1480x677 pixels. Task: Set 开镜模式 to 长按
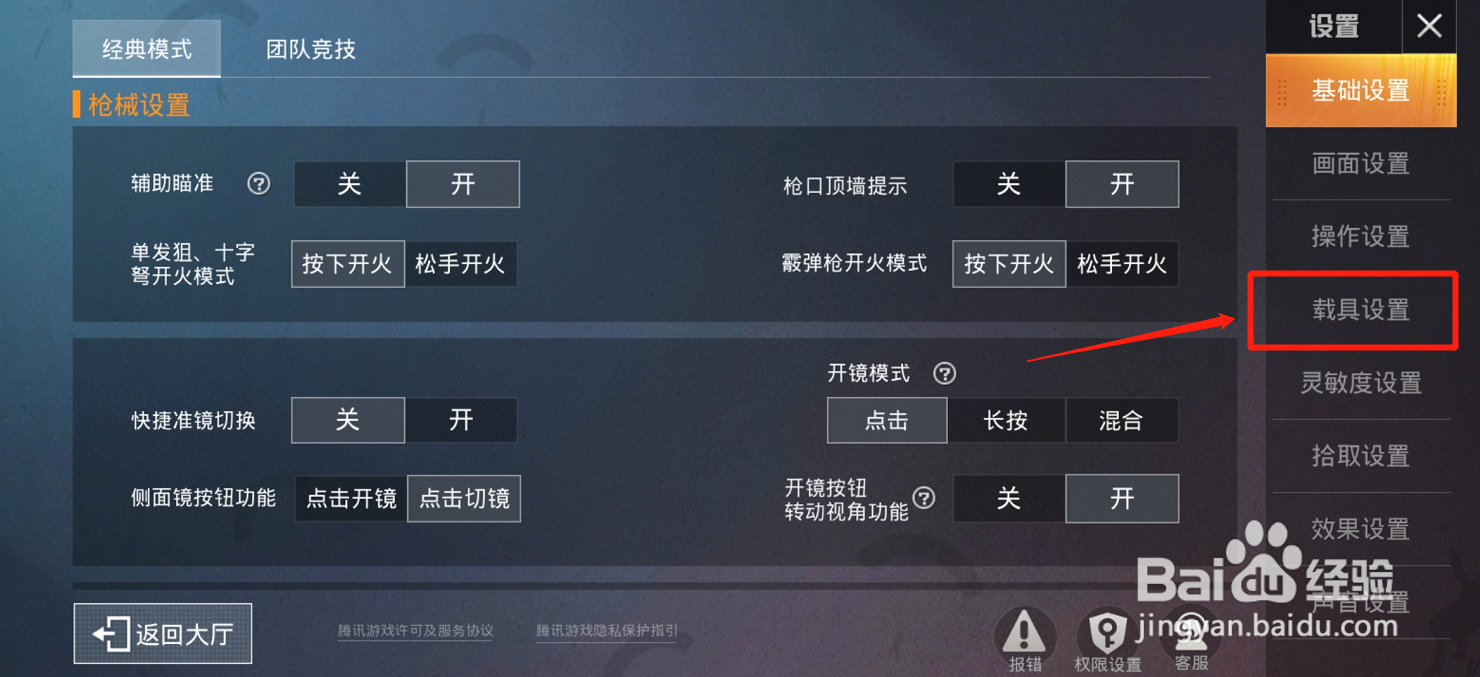point(1006,420)
